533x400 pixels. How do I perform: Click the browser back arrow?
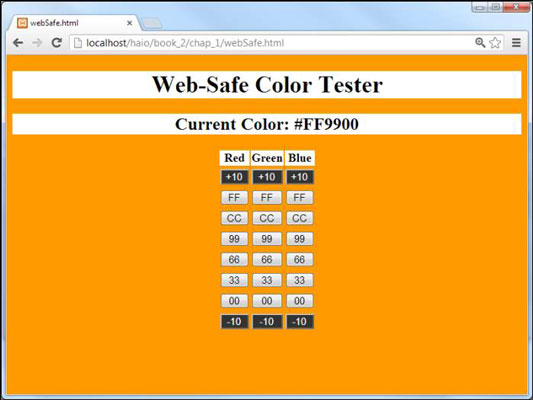click(18, 43)
